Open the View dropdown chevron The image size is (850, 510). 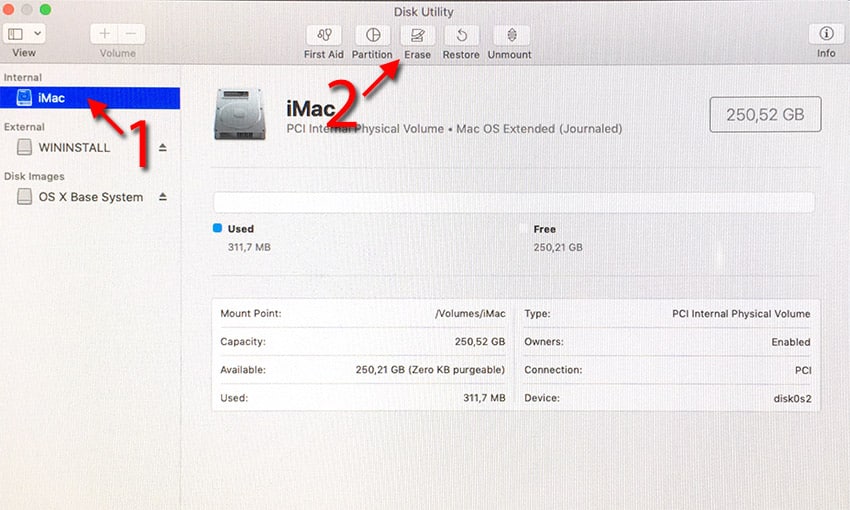point(38,34)
